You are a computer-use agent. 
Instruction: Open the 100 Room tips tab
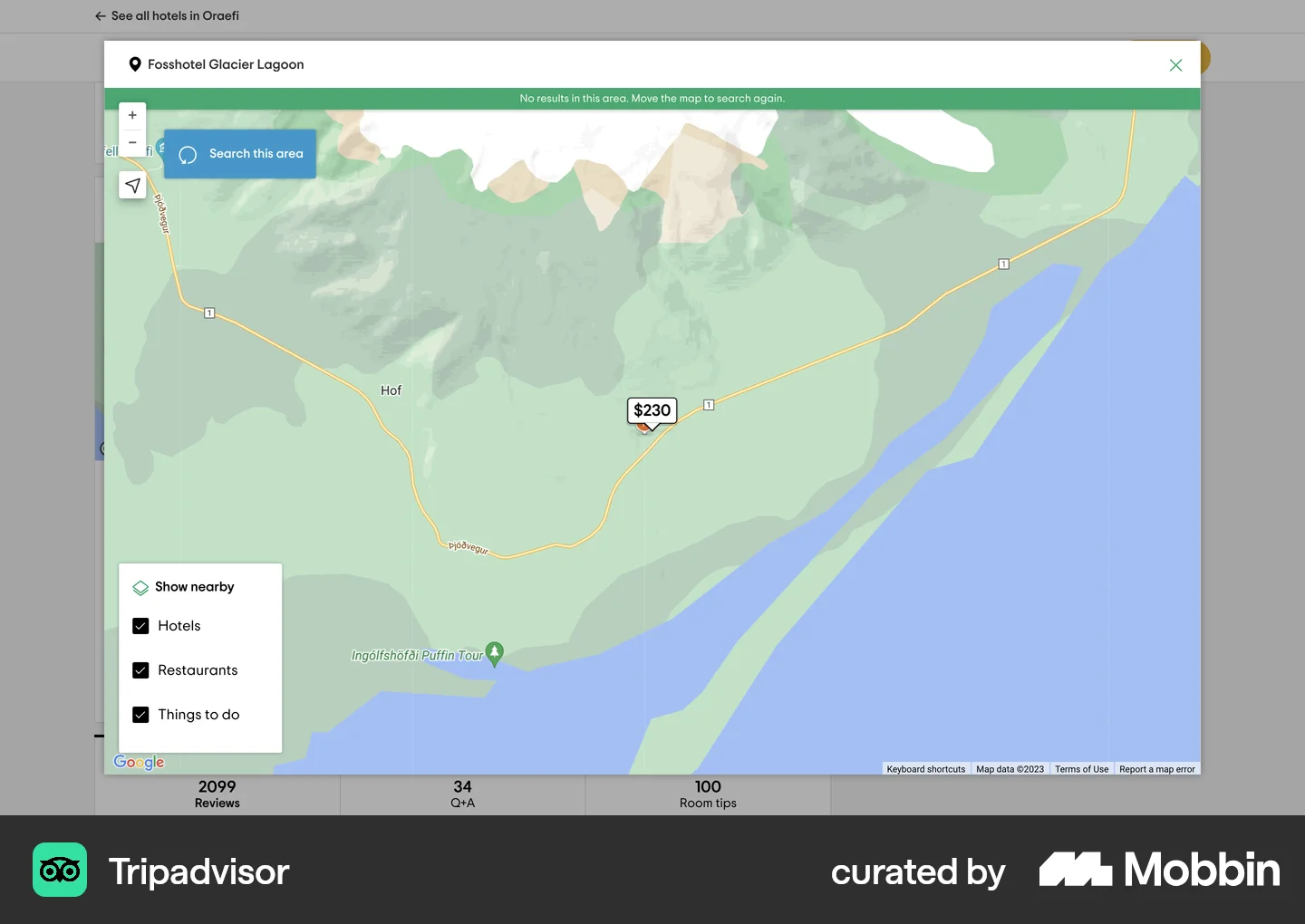tap(709, 794)
